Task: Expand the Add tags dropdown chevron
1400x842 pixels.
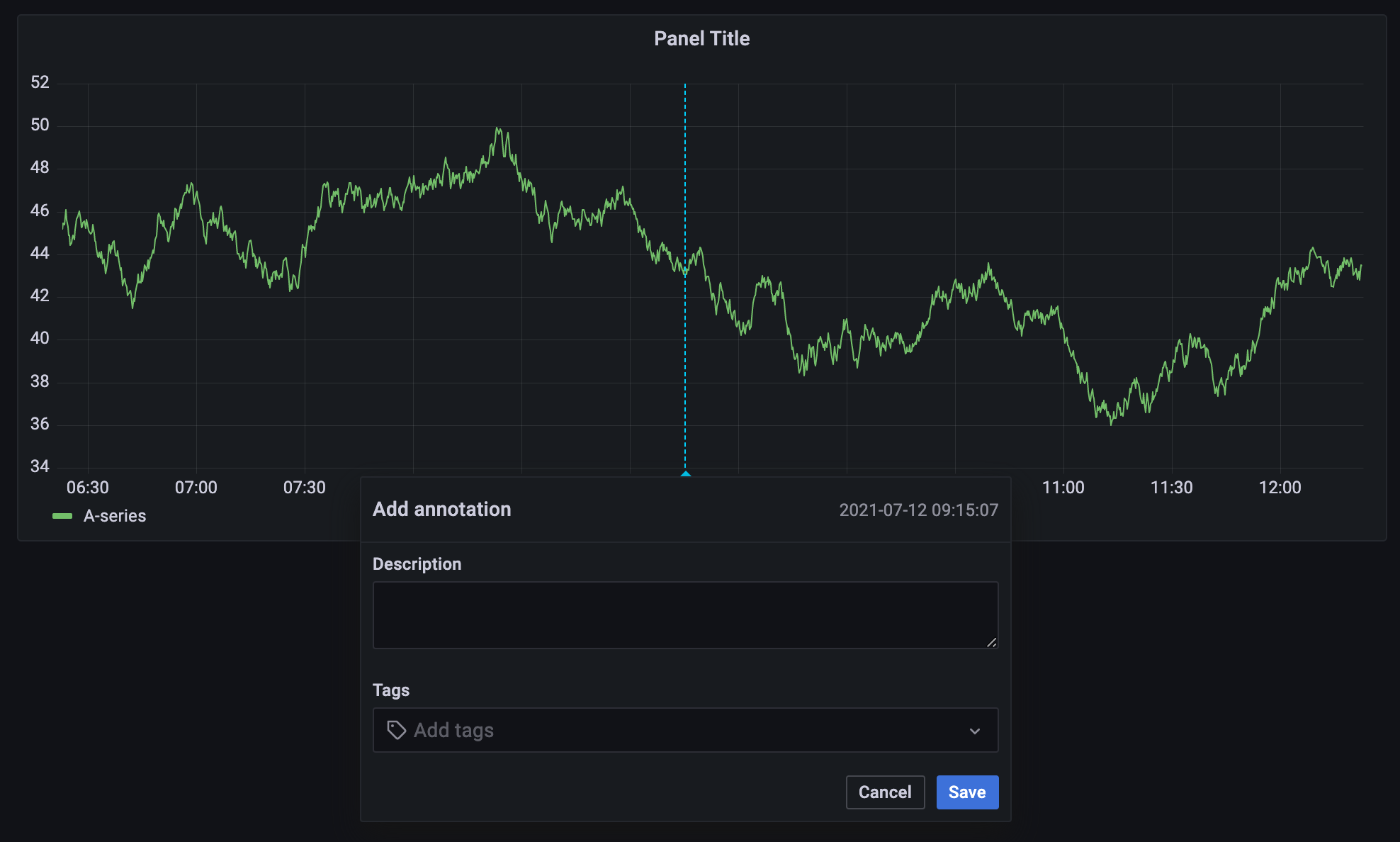Action: (x=975, y=731)
